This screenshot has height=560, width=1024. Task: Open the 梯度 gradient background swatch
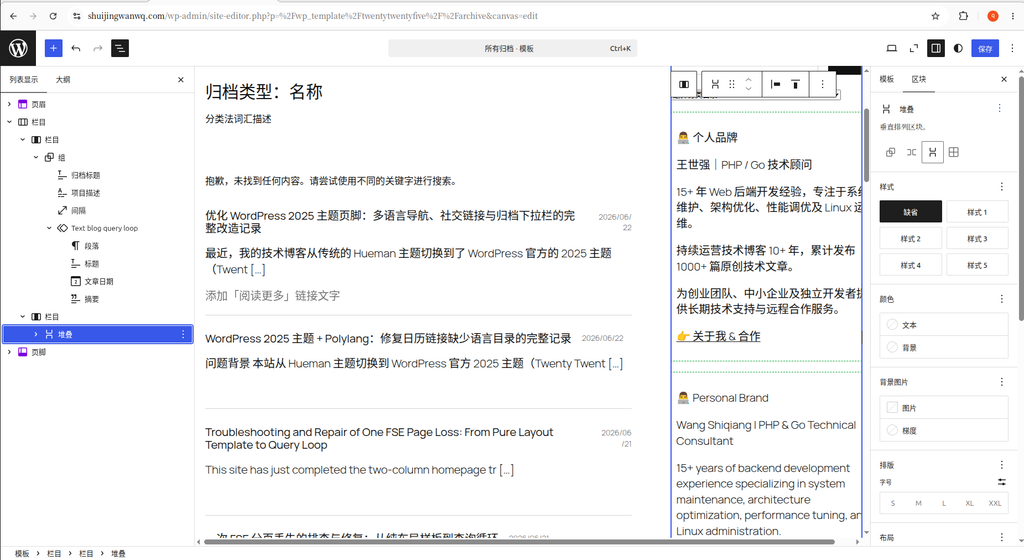coord(944,430)
